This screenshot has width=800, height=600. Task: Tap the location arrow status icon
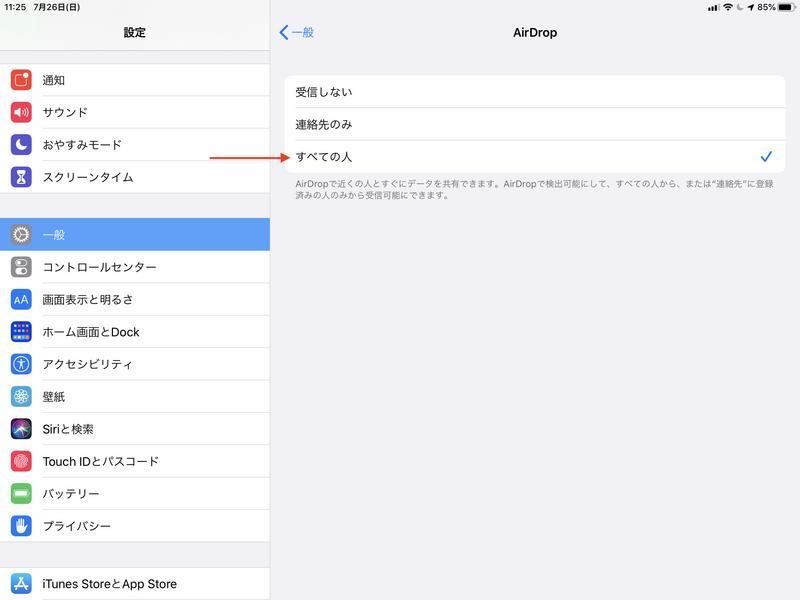[x=751, y=7]
